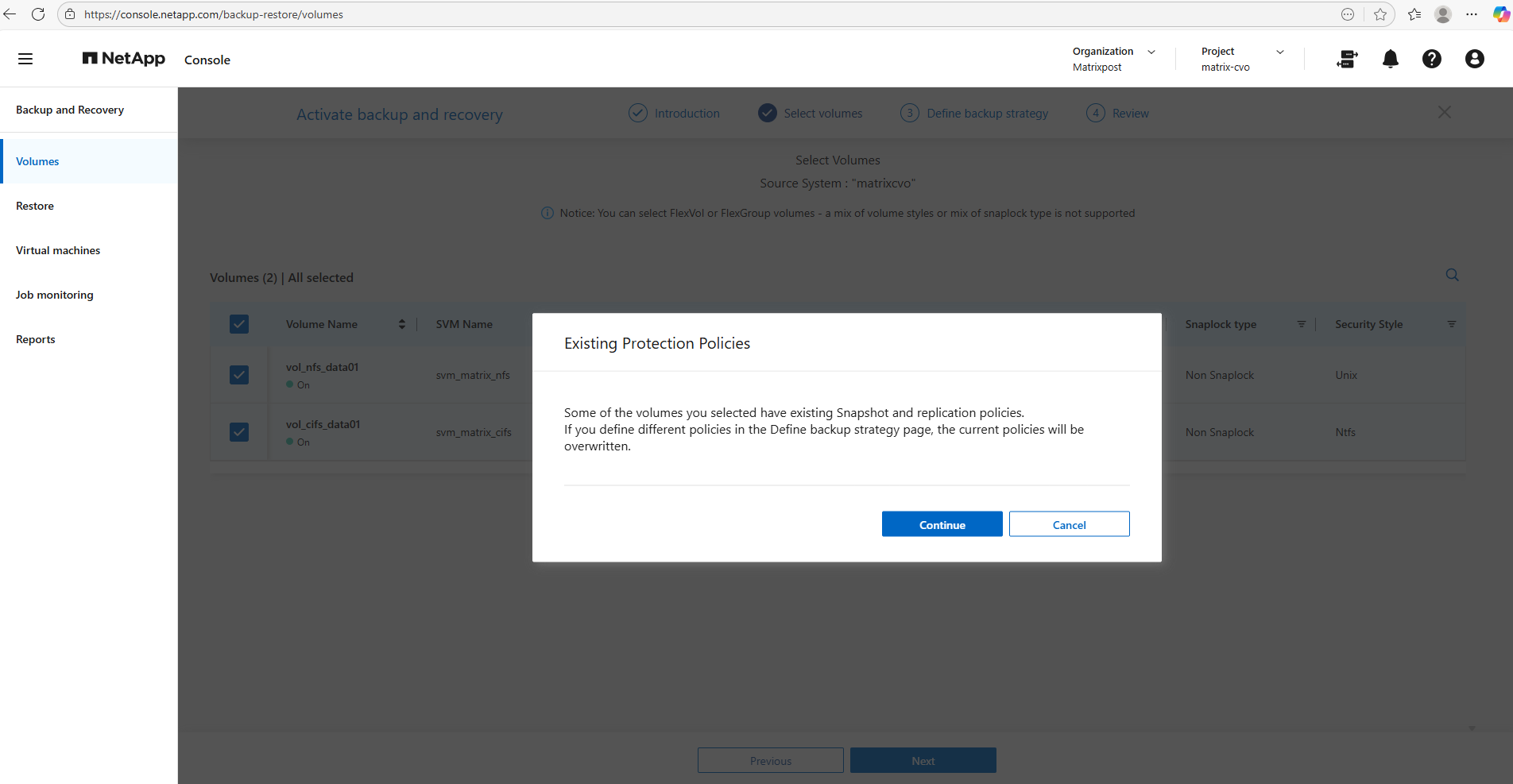The width and height of the screenshot is (1513, 784).
Task: Expand the Project matrix-cvo dropdown
Action: point(1279,52)
